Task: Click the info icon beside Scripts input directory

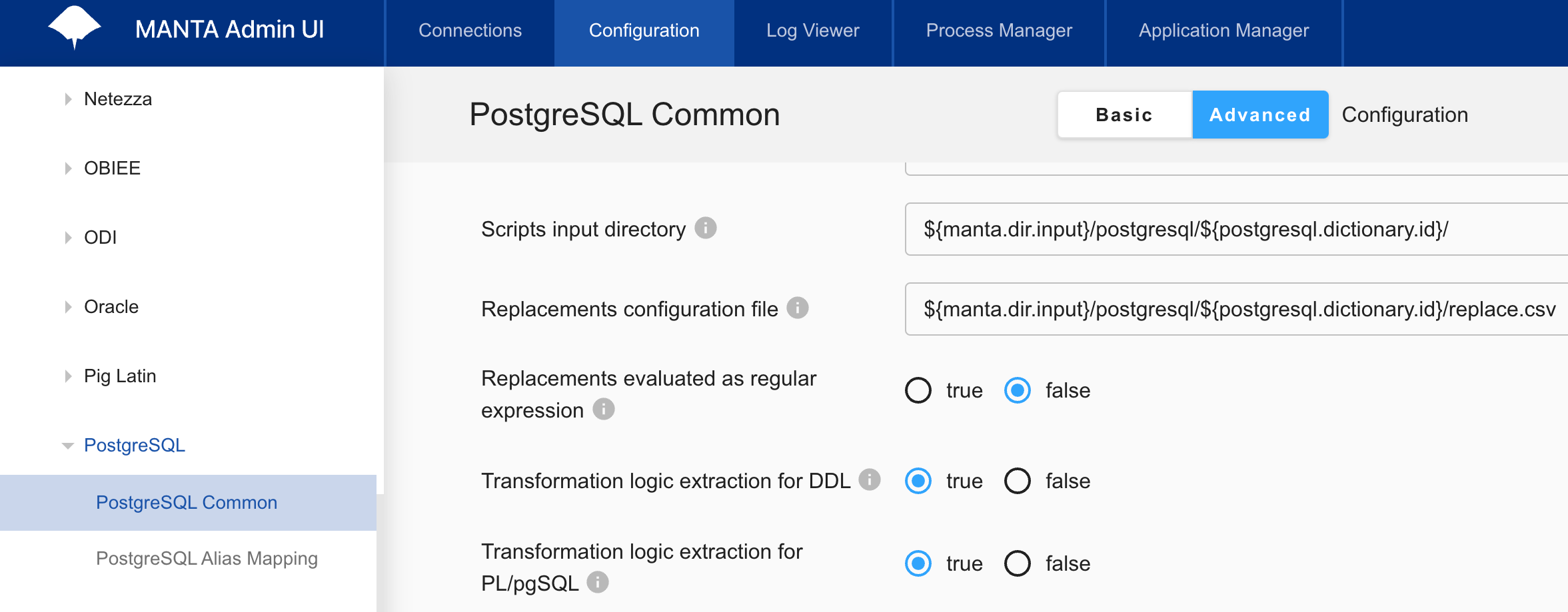Action: point(708,228)
